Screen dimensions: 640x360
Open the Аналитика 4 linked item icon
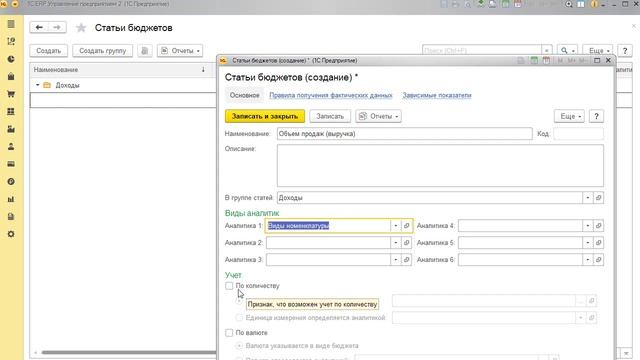pyautogui.click(x=598, y=226)
